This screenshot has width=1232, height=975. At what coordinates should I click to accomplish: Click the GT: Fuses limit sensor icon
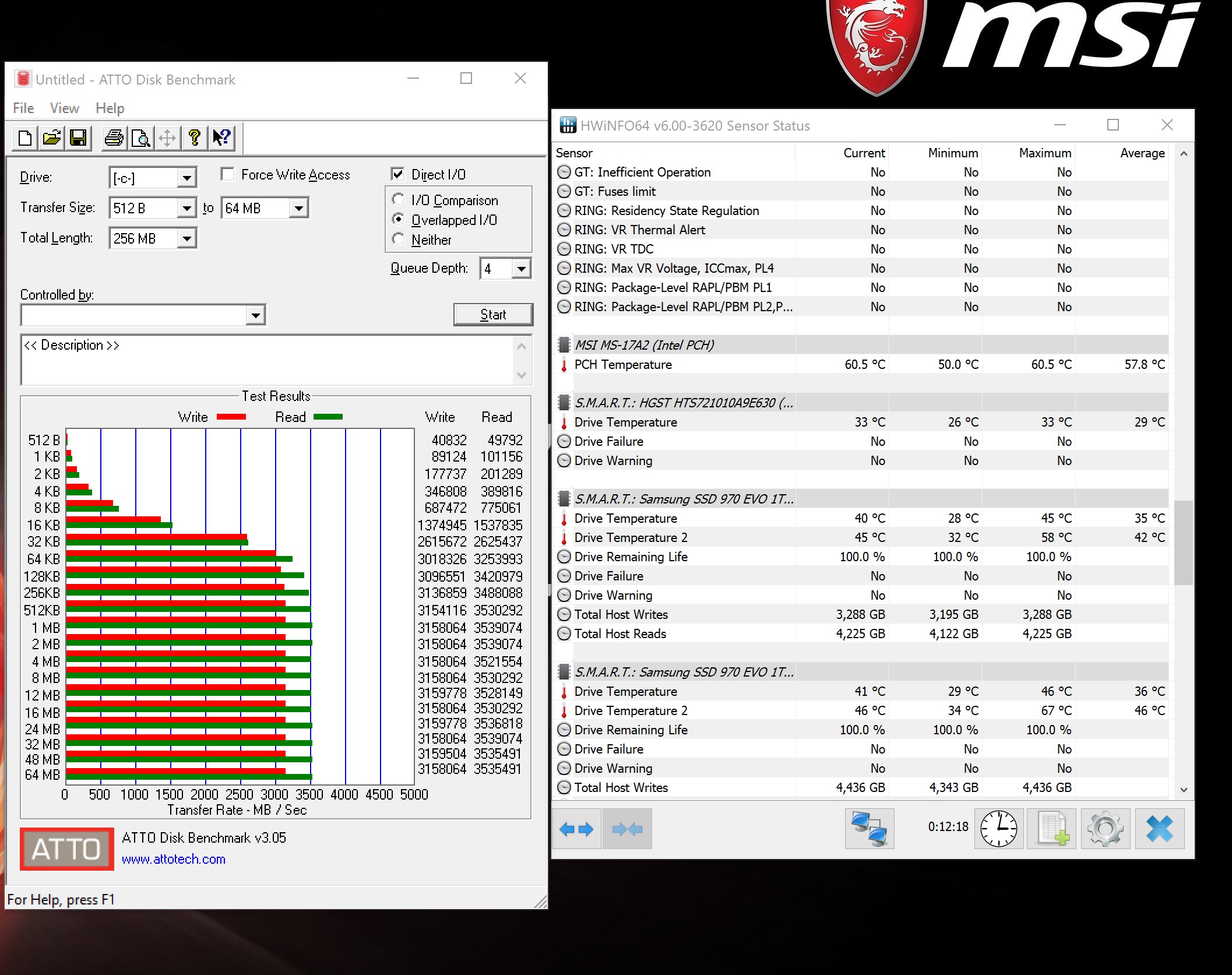coord(564,191)
